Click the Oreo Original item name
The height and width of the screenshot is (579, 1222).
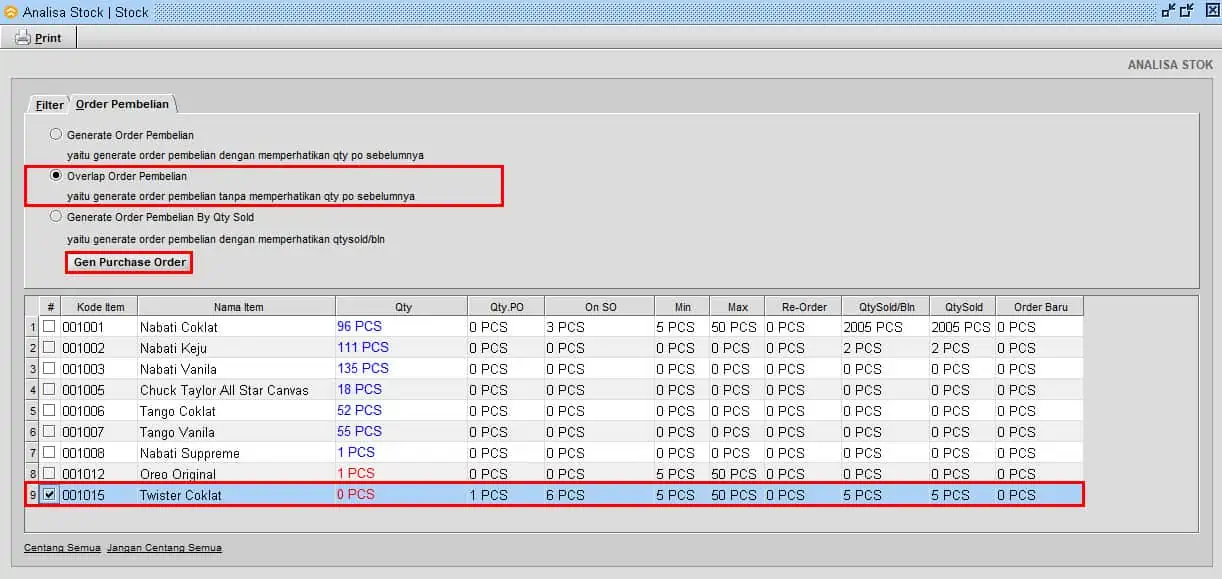(x=178, y=474)
